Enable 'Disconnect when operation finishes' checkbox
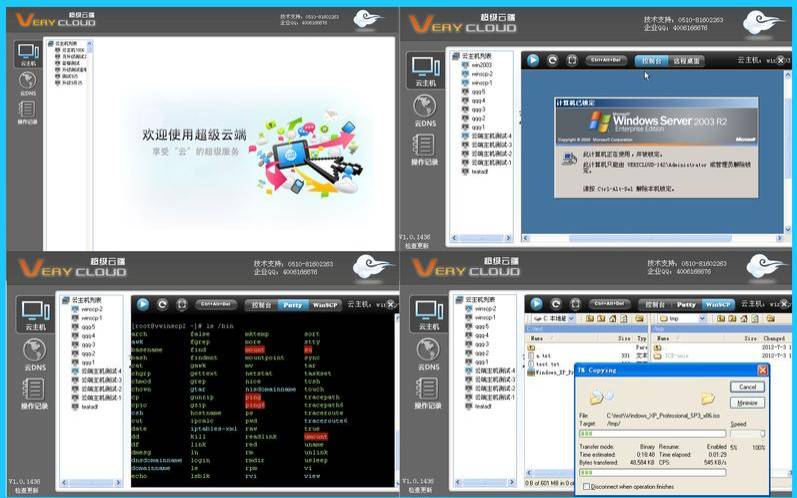This screenshot has height=498, width=797. tap(586, 486)
